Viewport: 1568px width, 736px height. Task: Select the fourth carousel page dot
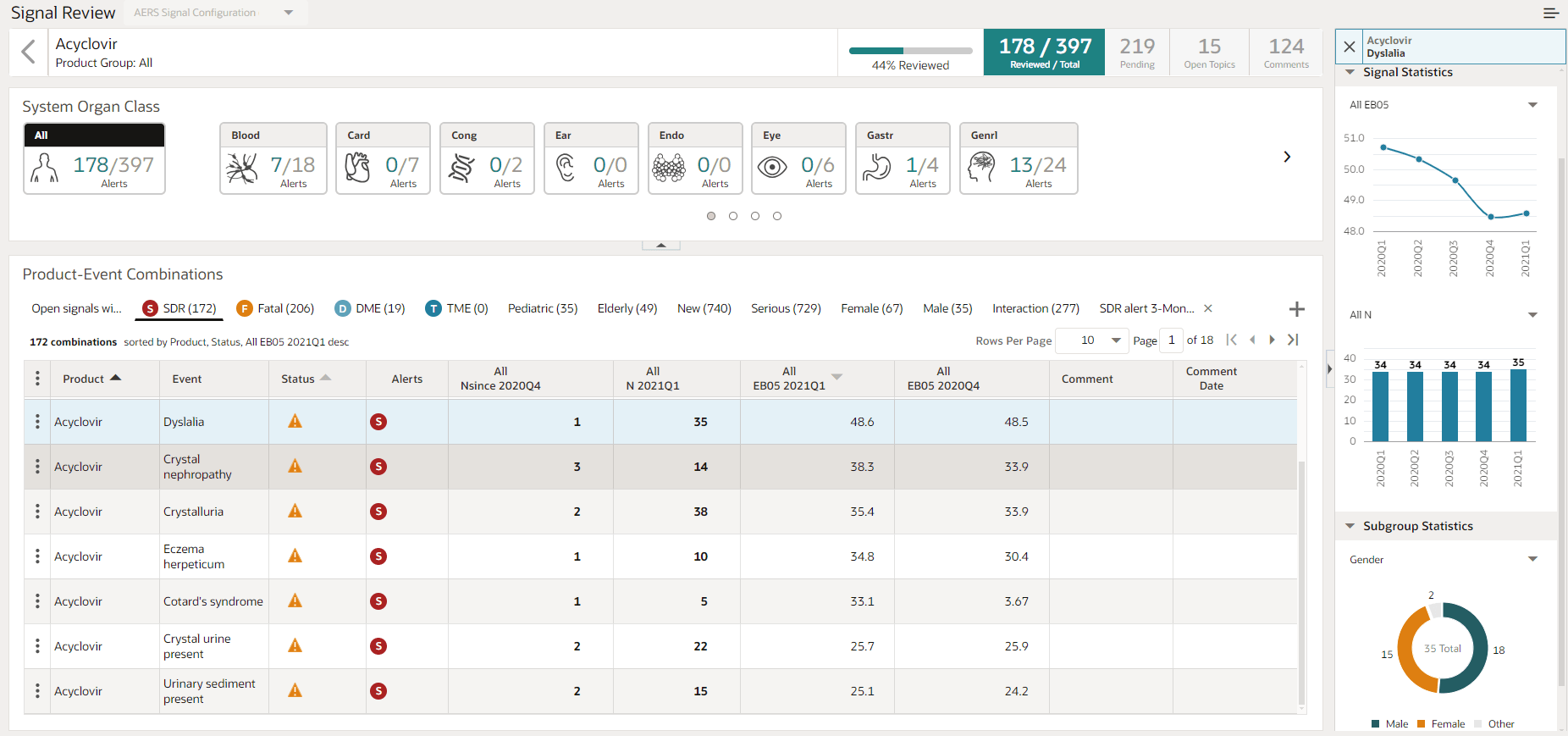pyautogui.click(x=777, y=216)
